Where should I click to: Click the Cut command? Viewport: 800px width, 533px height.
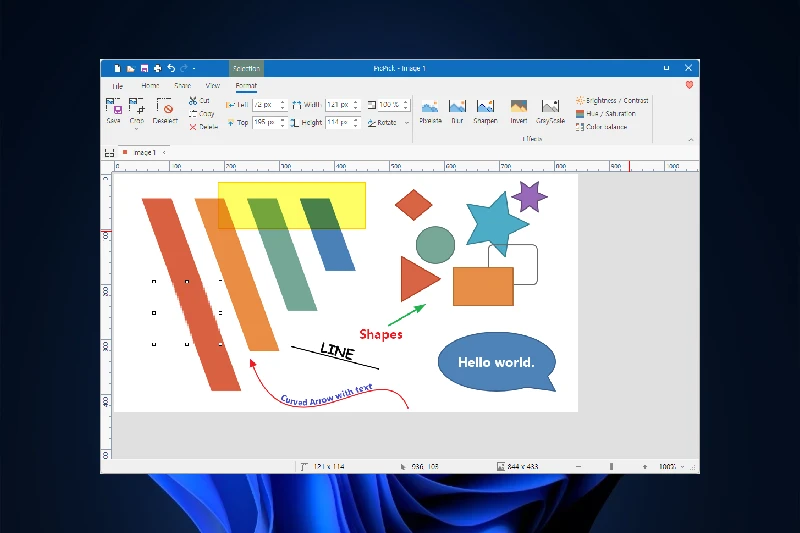pos(199,101)
